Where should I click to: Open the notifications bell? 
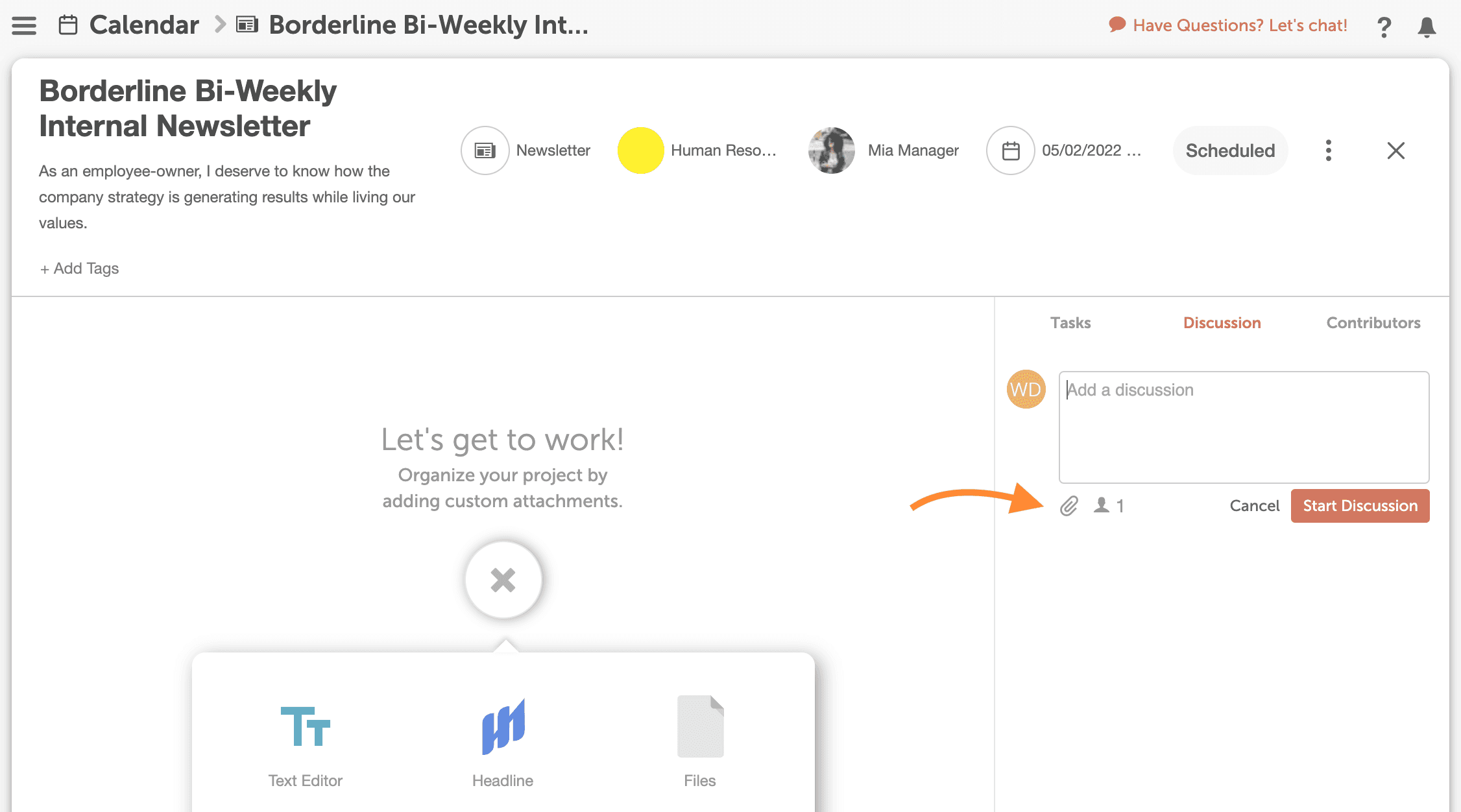pos(1427,27)
